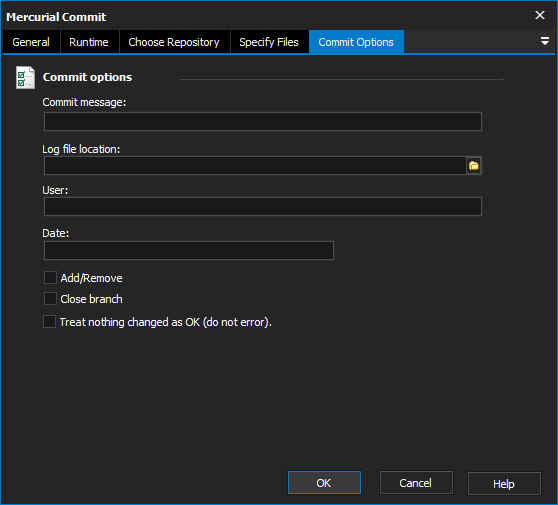Click the "Mercurial Commit" title text
The height and width of the screenshot is (505, 558).
coord(56,17)
